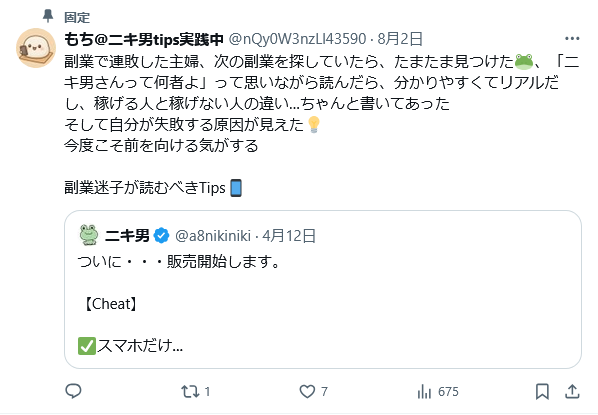Open quoted handle @a8nikiniki
The height and width of the screenshot is (415, 598).
(x=213, y=236)
